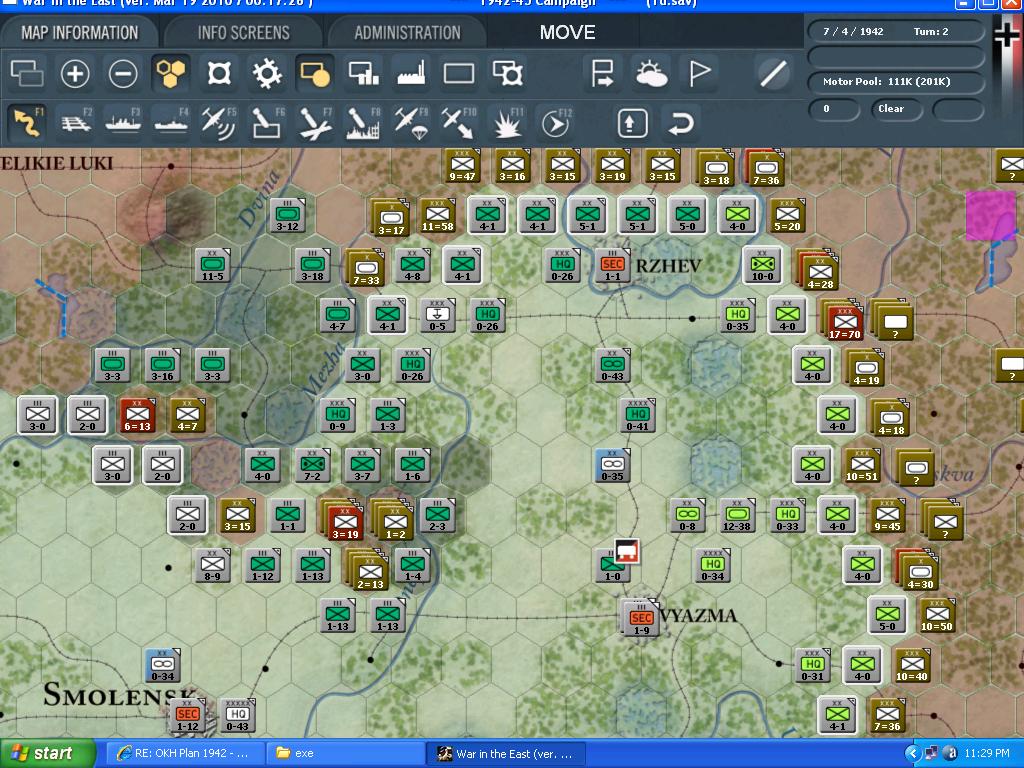Image resolution: width=1024 pixels, height=768 pixels.
Task: Zoom in the map with plus icon
Action: tap(74, 73)
